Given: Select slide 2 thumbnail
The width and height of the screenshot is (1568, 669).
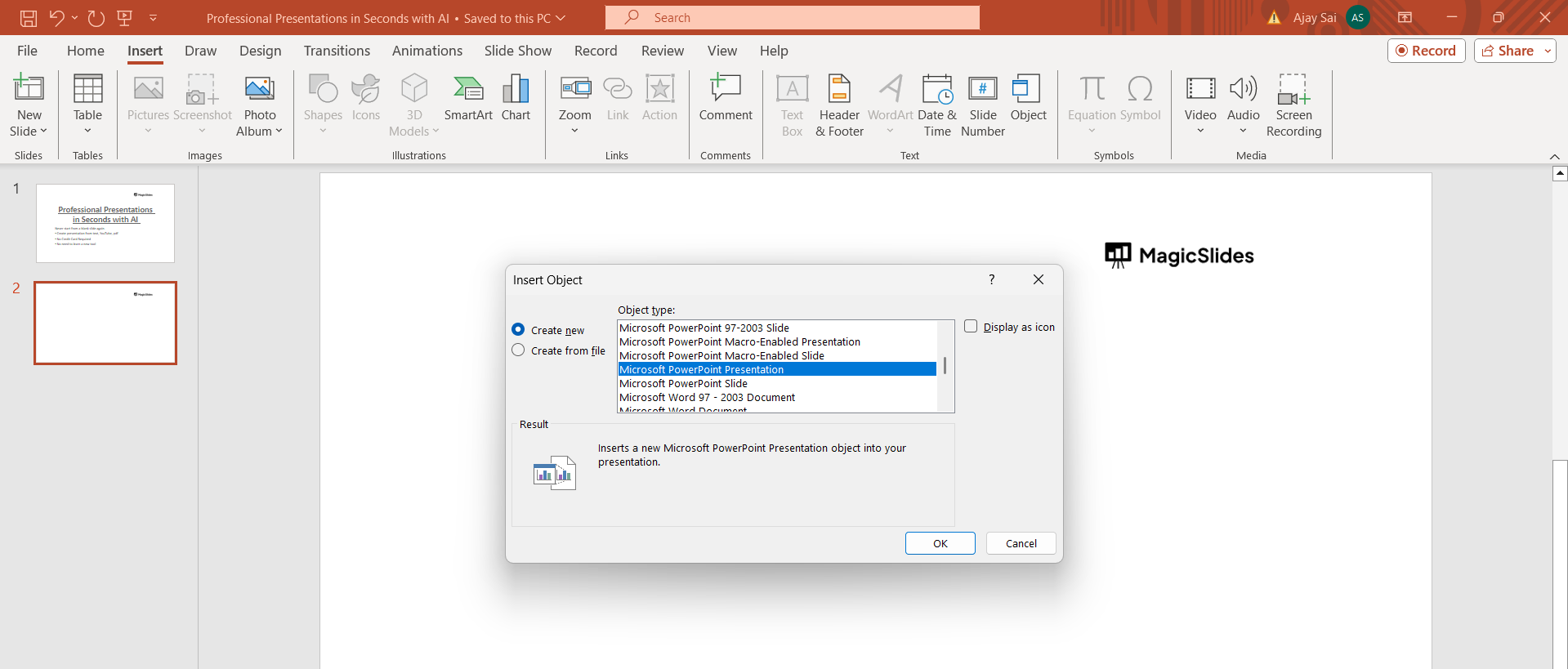Looking at the screenshot, I should coord(105,323).
